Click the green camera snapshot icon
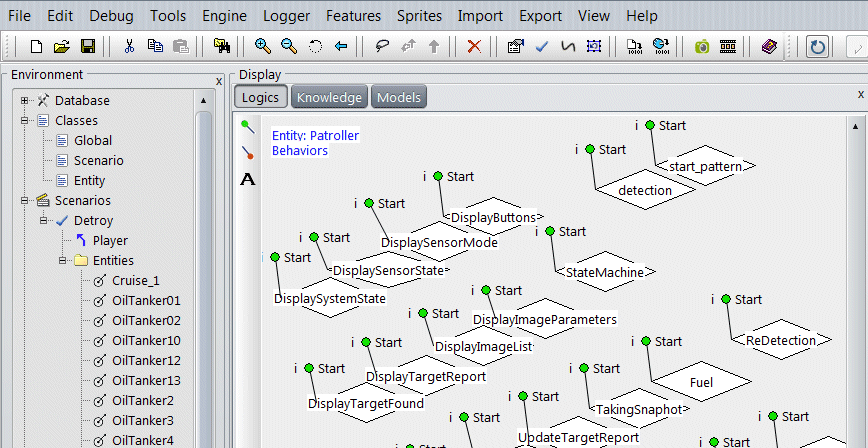Screen dimensions: 868x448 pyautogui.click(x=702, y=47)
